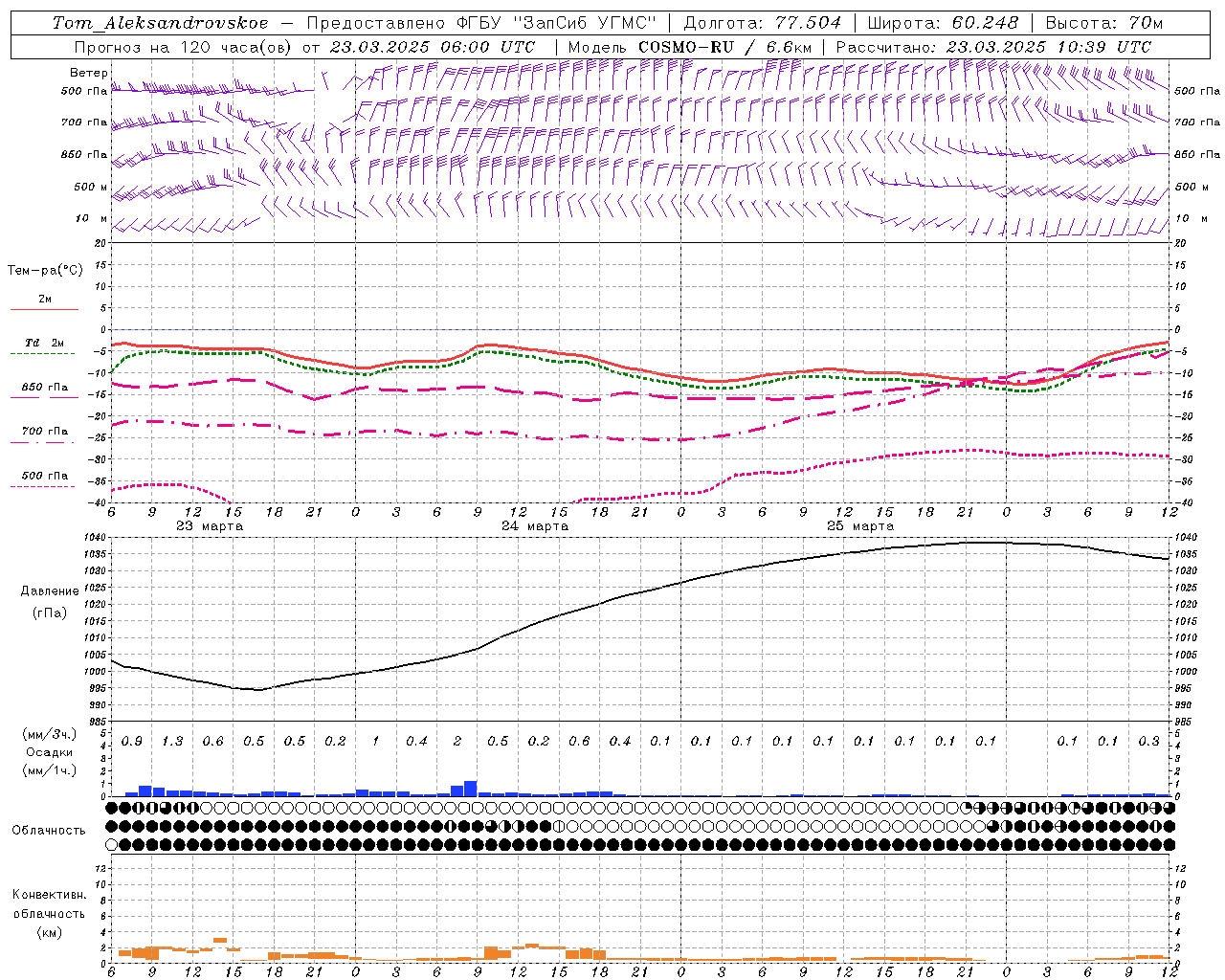
Task: Click the 25 марта date label
Action: point(860,526)
